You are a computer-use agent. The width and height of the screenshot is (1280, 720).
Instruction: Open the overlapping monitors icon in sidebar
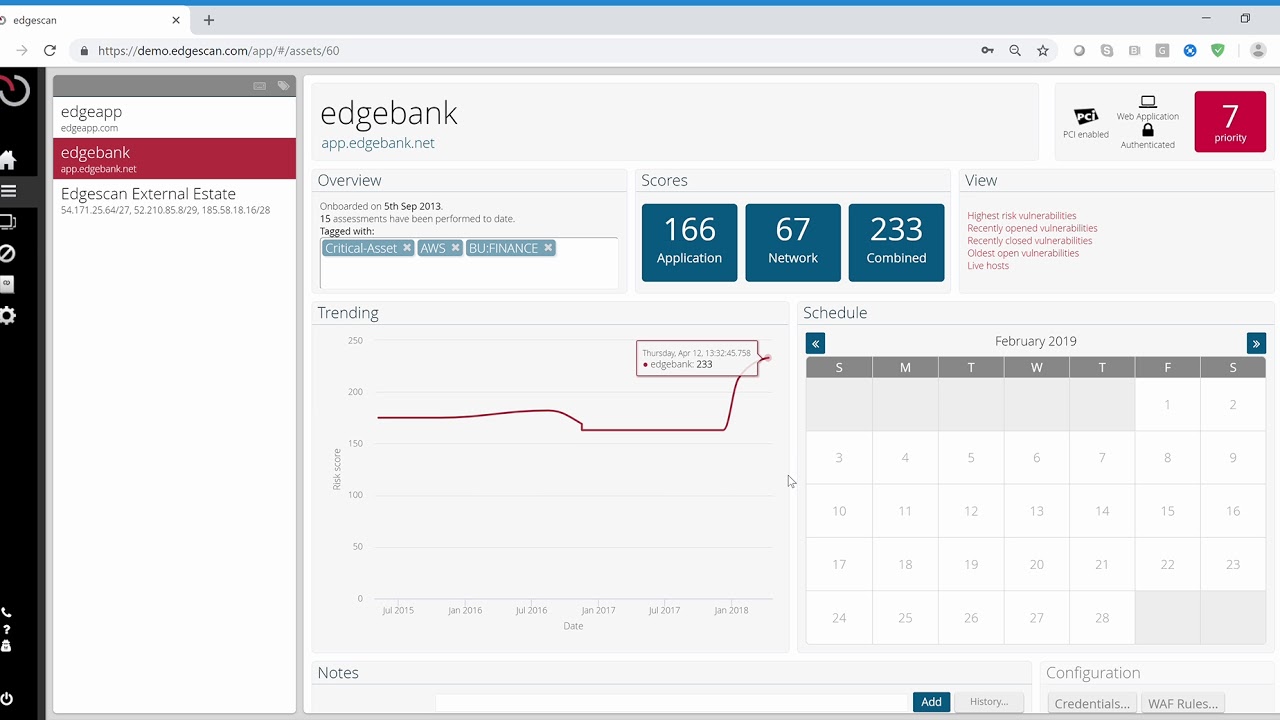pyautogui.click(x=8, y=222)
